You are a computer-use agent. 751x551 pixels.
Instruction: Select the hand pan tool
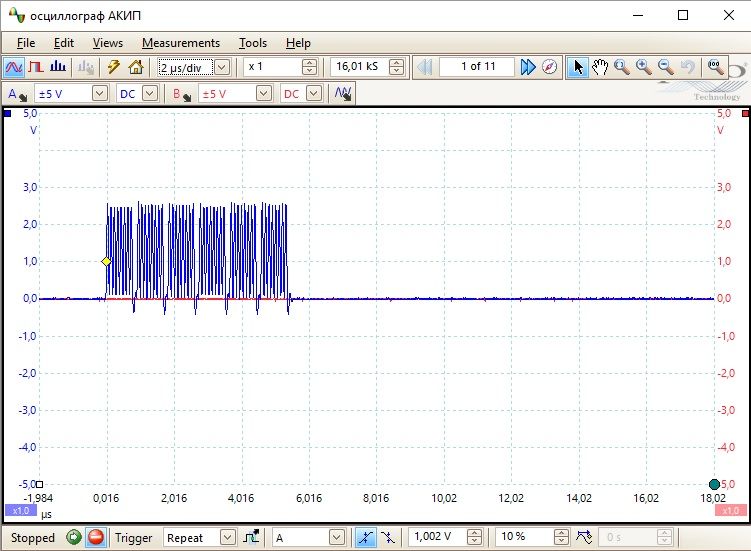[x=600, y=67]
